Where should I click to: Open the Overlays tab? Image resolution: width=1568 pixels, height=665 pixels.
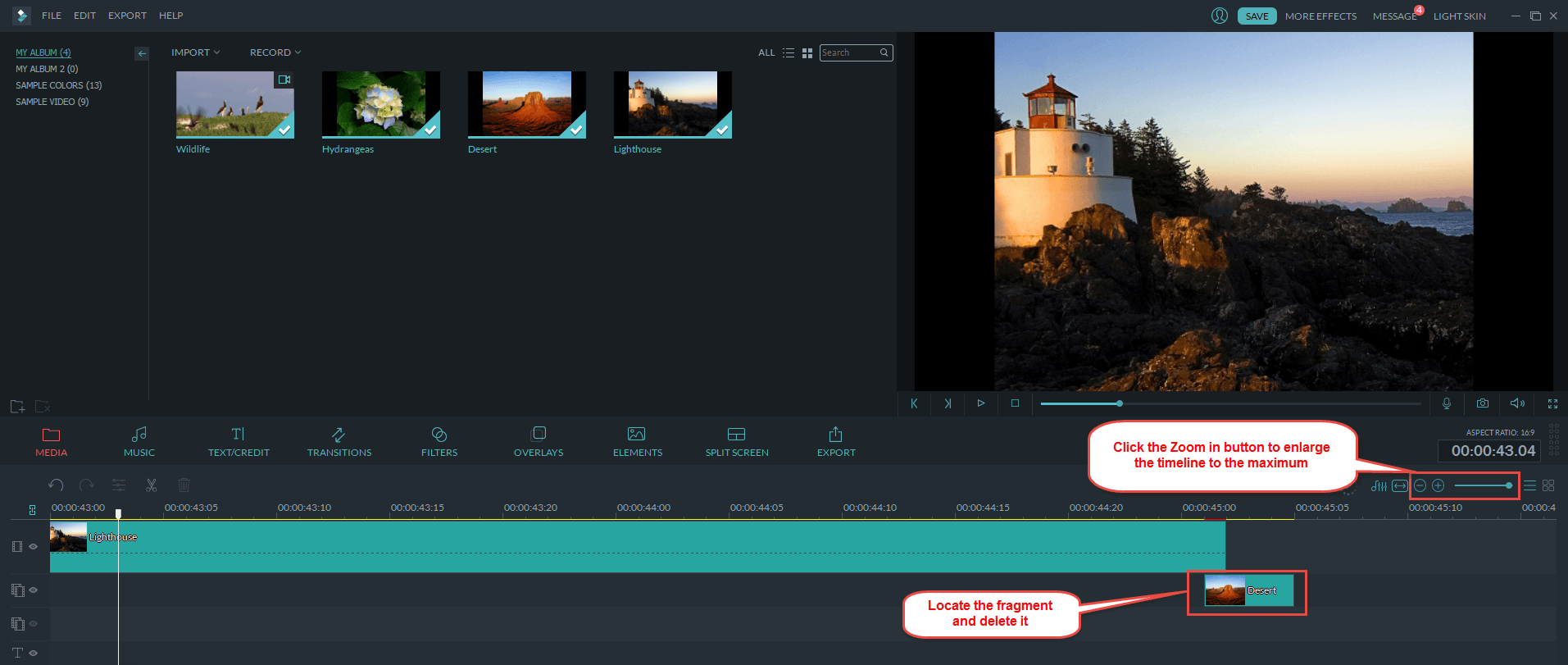(539, 442)
